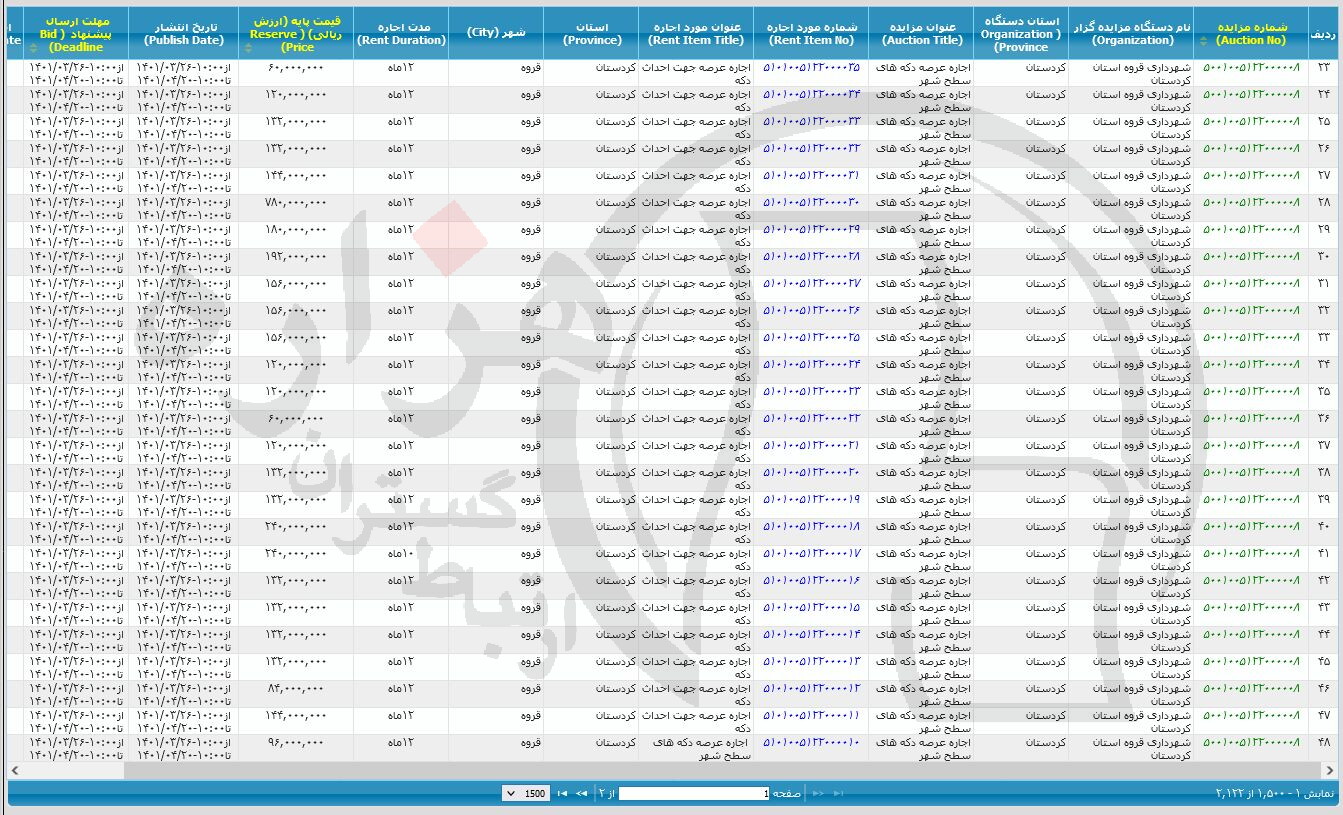Image resolution: width=1343 pixels, height=815 pixels.
Task: Click the Rent Duration column header
Action: 401,33
